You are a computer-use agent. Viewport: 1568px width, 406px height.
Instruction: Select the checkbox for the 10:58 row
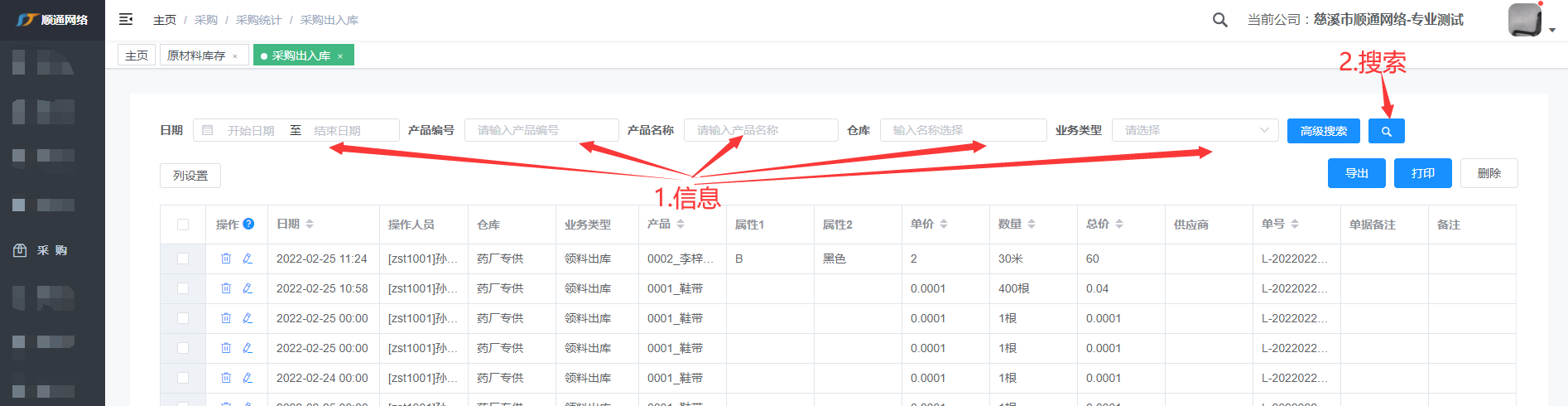pos(183,288)
